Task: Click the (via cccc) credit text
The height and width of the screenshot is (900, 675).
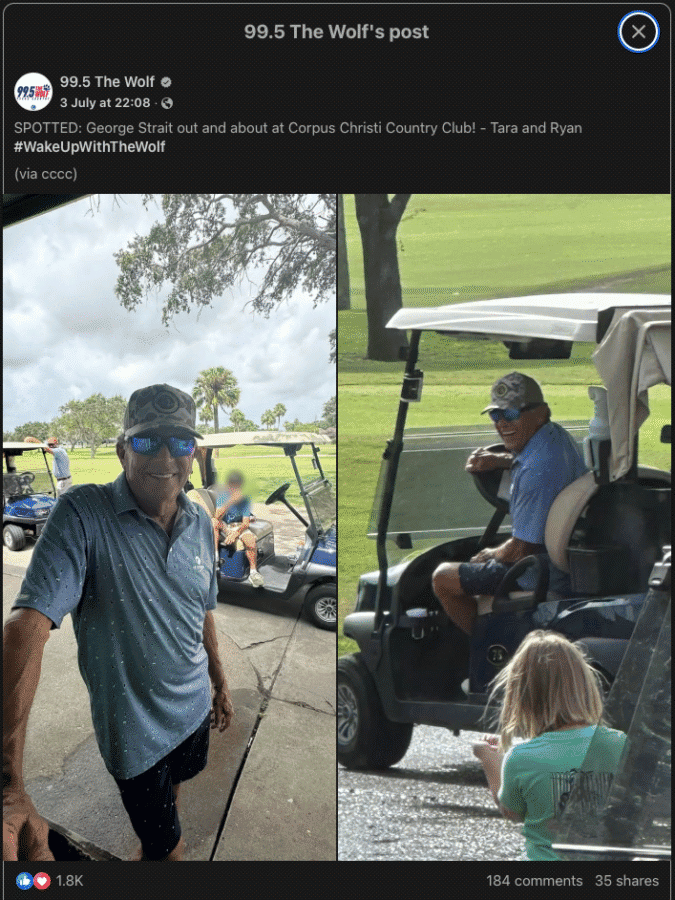Action: pyautogui.click(x=45, y=174)
